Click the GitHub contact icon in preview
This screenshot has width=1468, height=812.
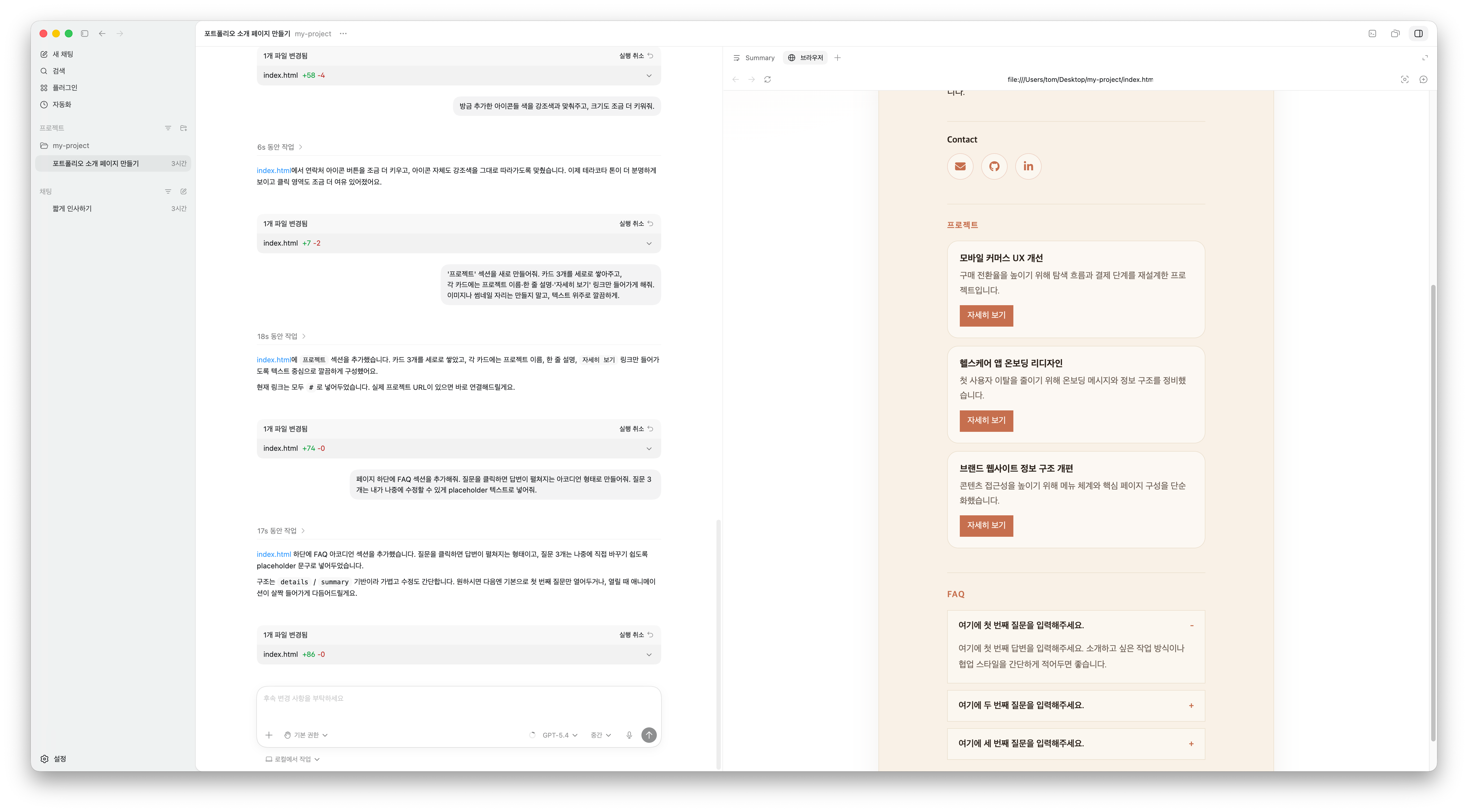pos(994,166)
